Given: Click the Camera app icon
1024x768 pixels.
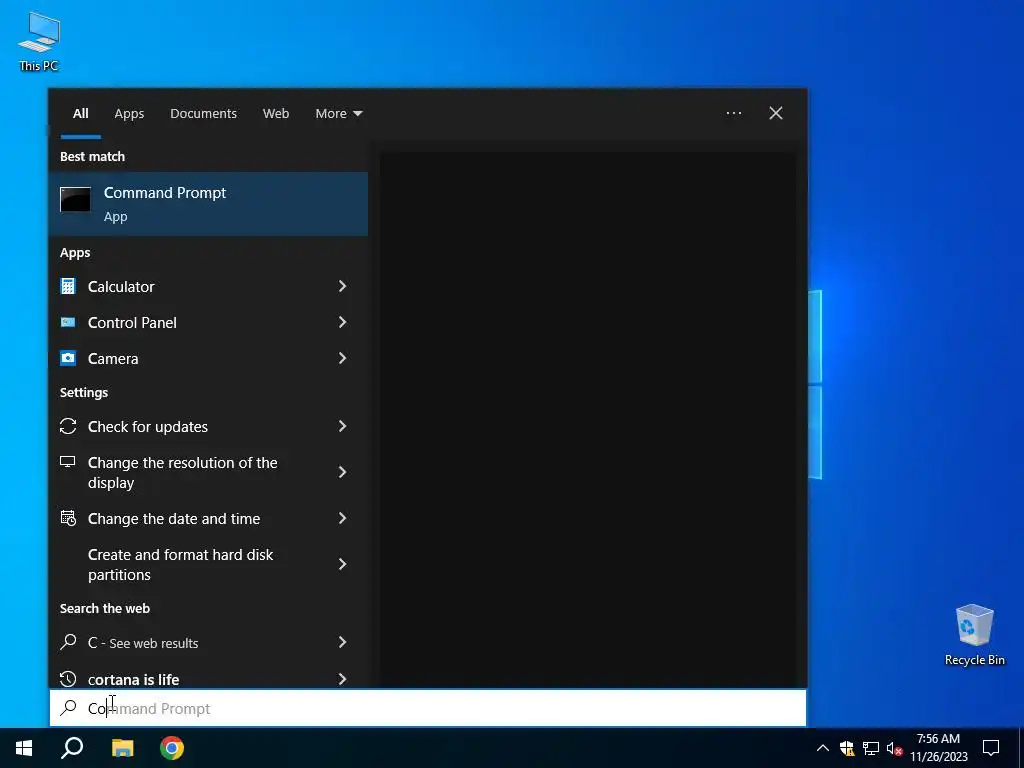Looking at the screenshot, I should tap(68, 358).
